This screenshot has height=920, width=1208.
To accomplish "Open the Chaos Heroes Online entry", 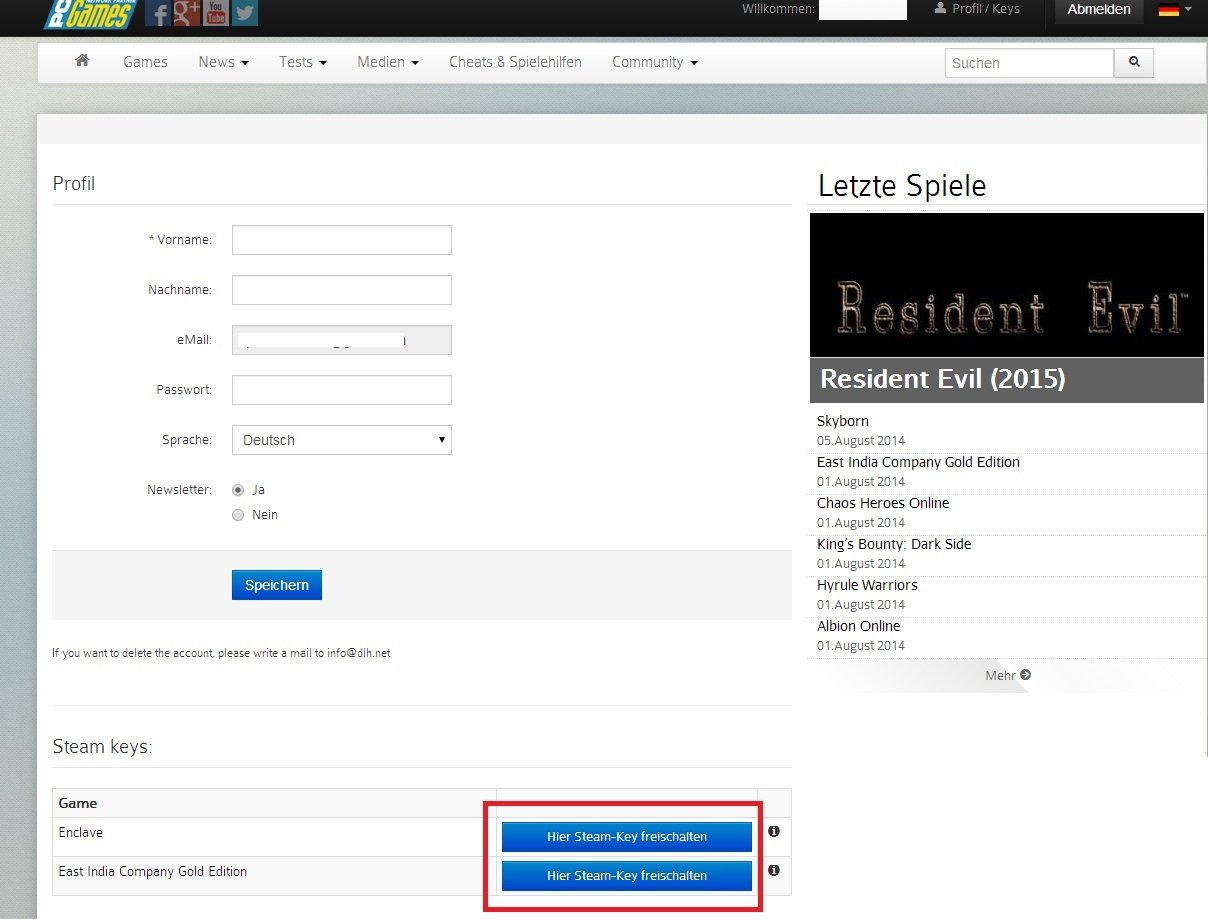I will (883, 503).
